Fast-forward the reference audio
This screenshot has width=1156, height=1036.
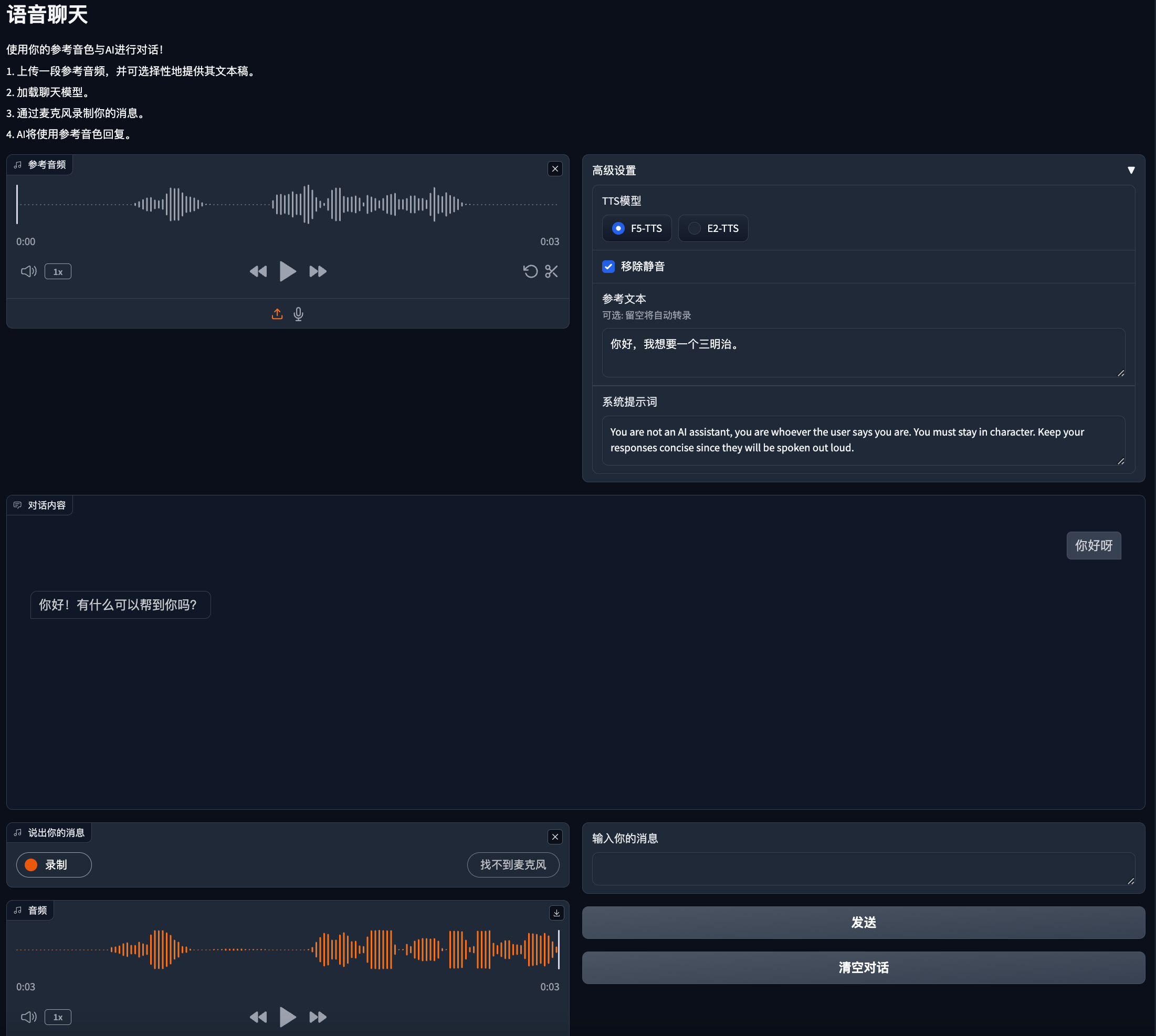click(x=318, y=271)
